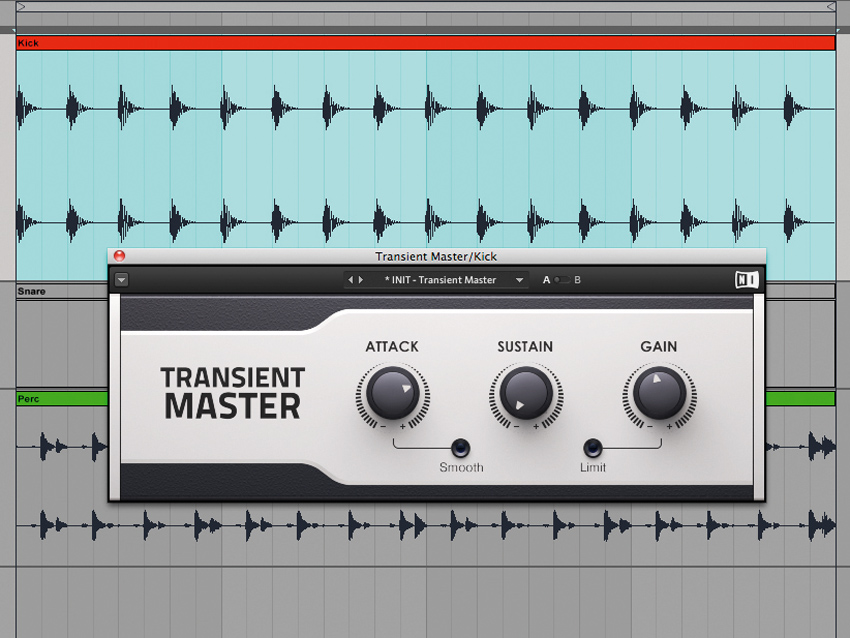This screenshot has width=850, height=638.
Task: Enable the Limit button
Action: [593, 448]
